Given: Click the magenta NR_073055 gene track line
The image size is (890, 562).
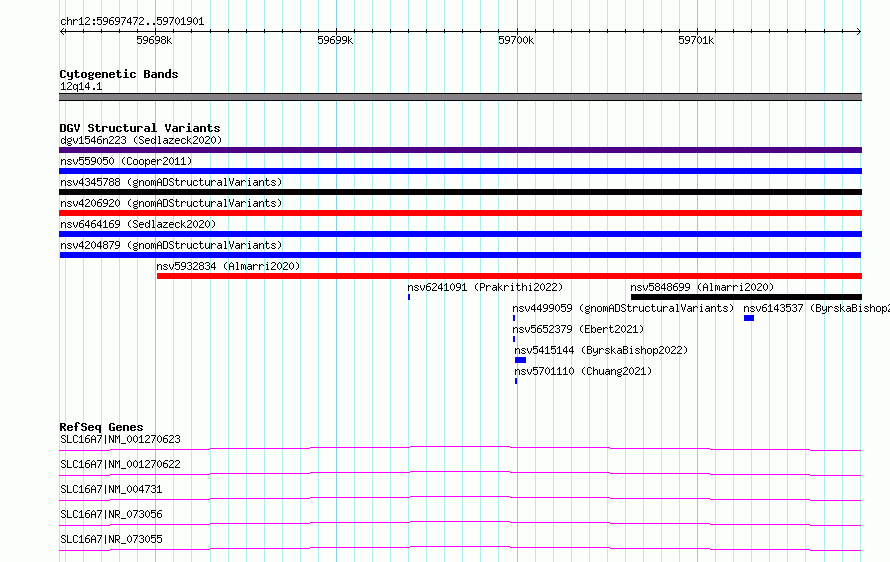Looking at the screenshot, I should 460,548.
